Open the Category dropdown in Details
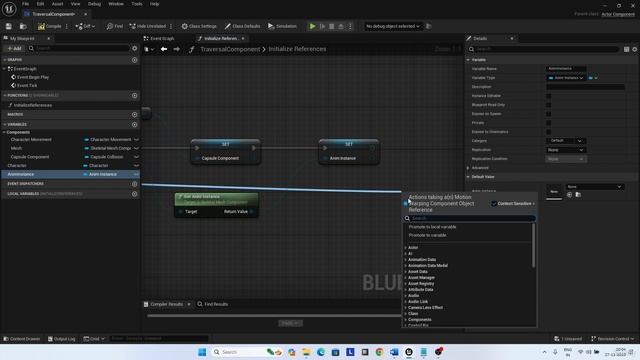Image resolution: width=640 pixels, height=360 pixels. pyautogui.click(x=566, y=141)
